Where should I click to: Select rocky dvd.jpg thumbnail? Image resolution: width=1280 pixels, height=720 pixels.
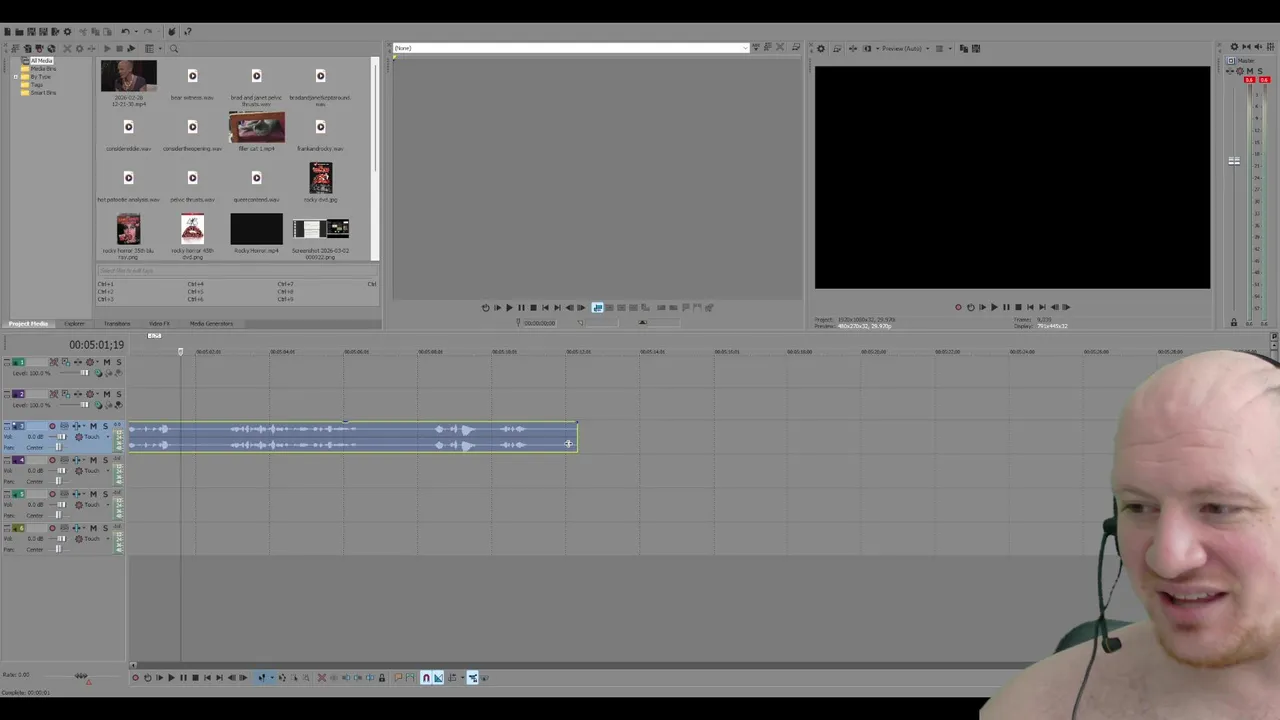320,178
